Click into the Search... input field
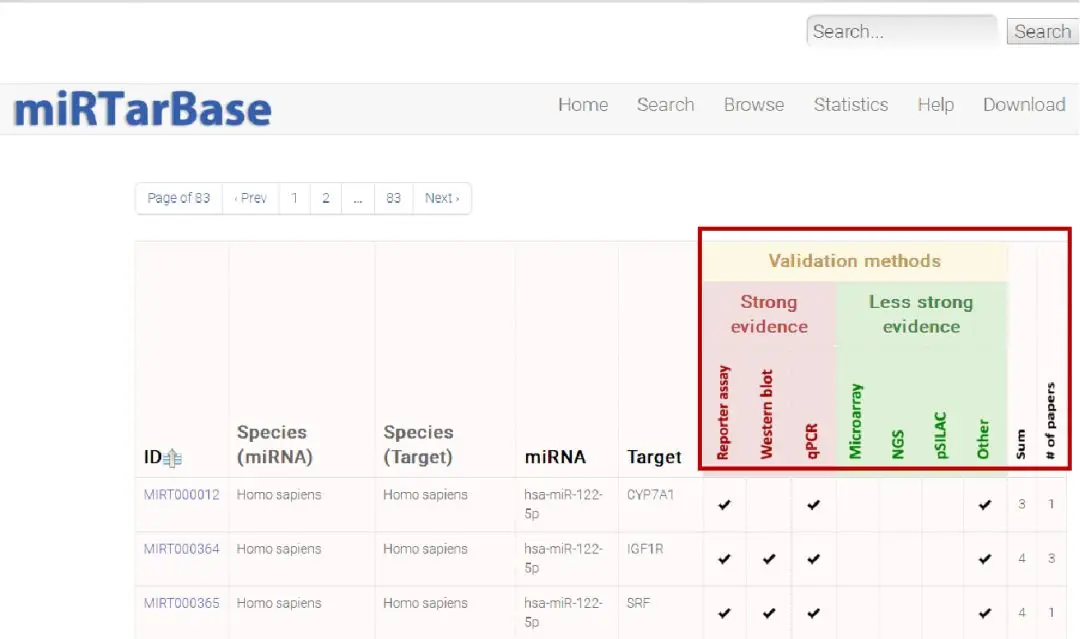Screen dimensions: 1080x639 coord(901,32)
